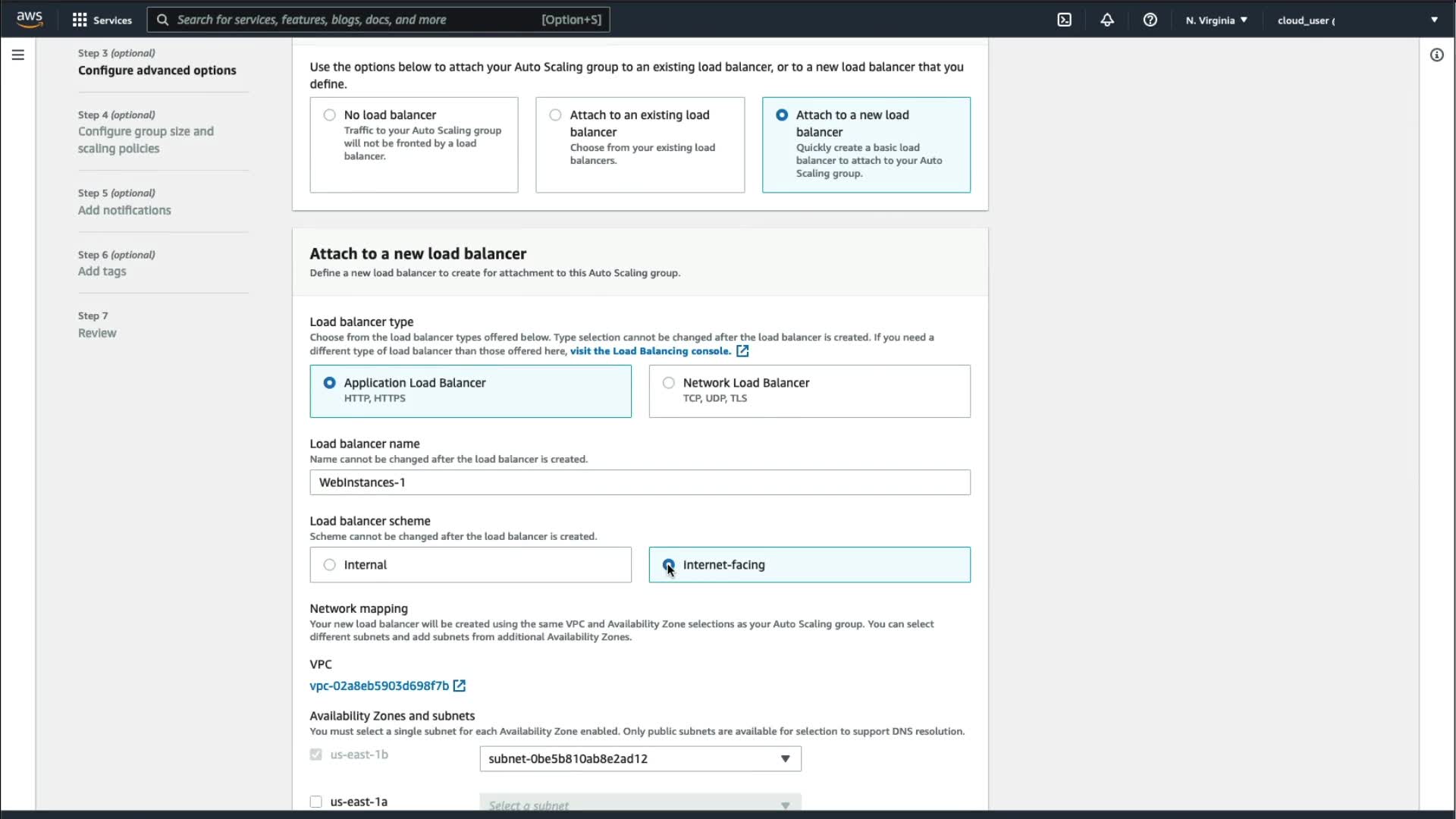
Task: Go to Step 7 Review
Action: 97,333
